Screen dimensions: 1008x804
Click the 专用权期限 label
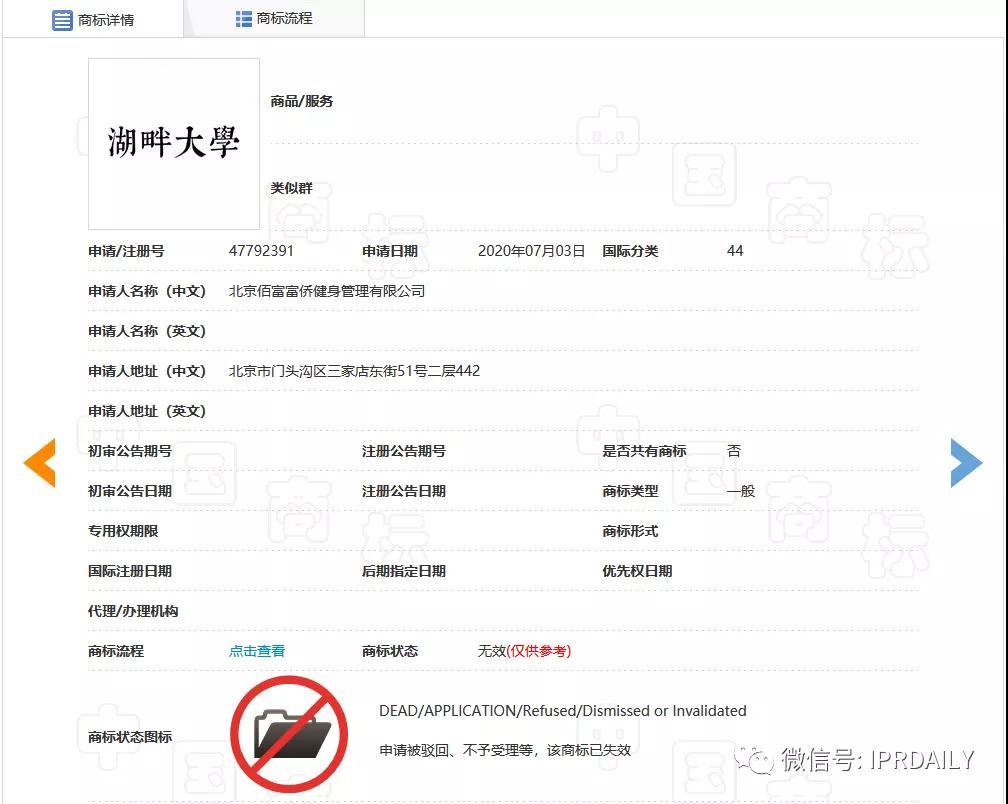pyautogui.click(x=123, y=531)
